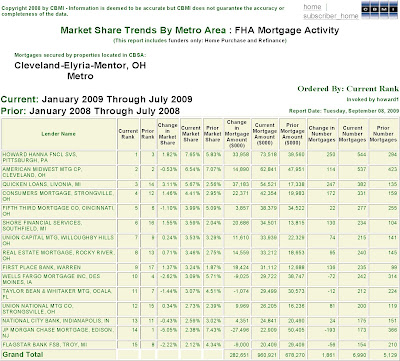This screenshot has width=400, height=361.
Task: Open Howard Hanna Fncl Svs lender
Action: click(40, 157)
